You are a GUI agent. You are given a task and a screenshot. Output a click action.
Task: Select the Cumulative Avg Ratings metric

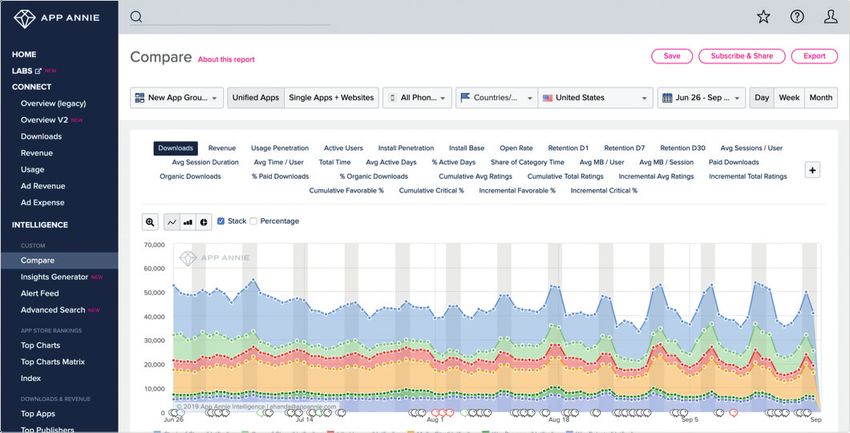pyautogui.click(x=475, y=176)
